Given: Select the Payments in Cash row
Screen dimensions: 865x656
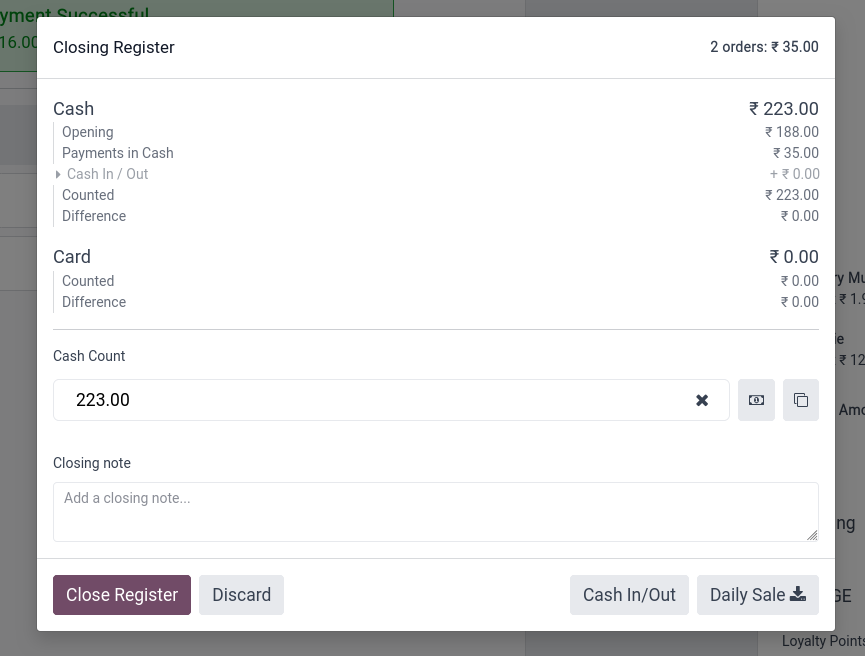Looking at the screenshot, I should 436,153.
